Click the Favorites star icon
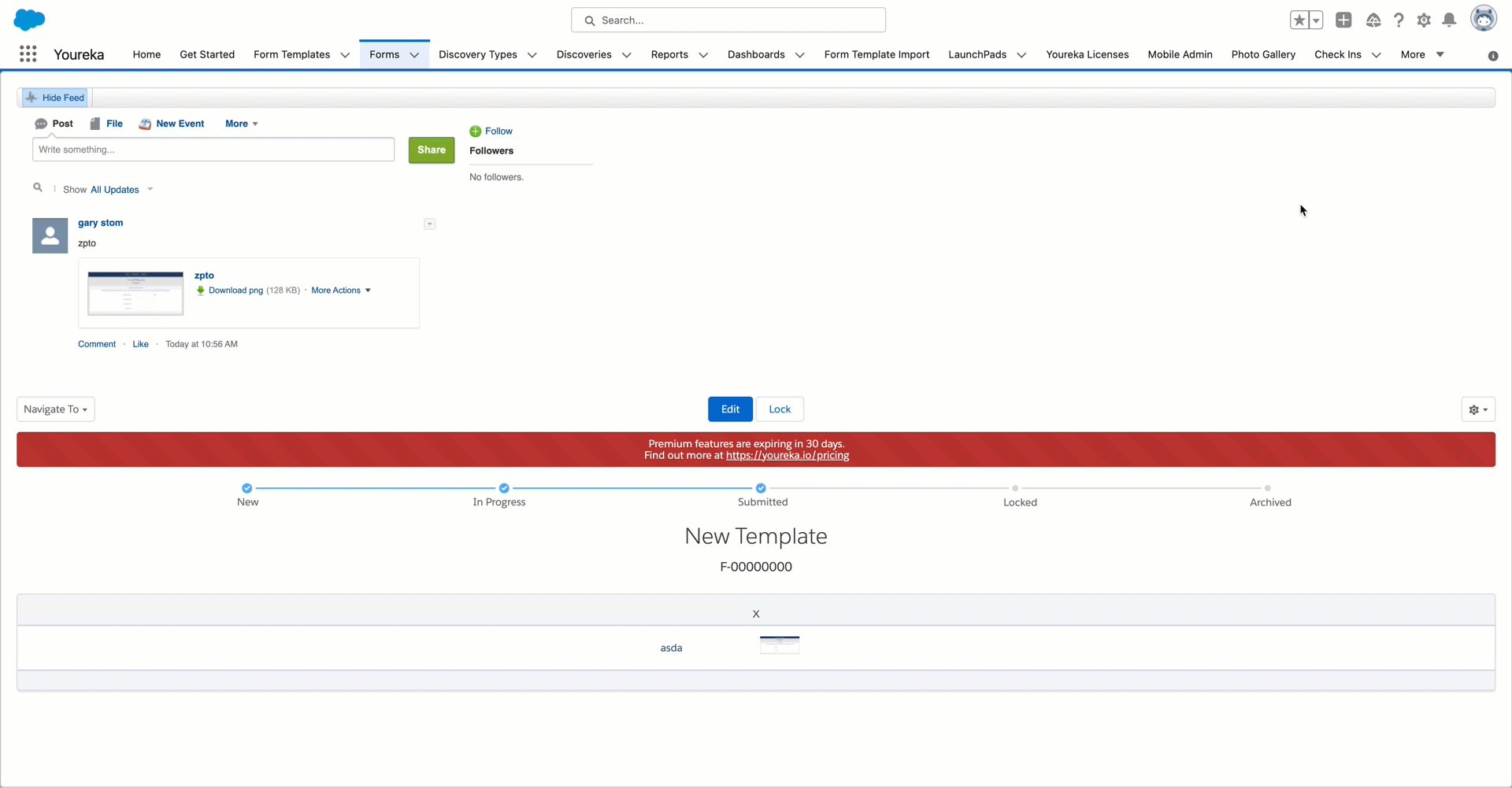Viewport: 1512px width, 788px height. point(1299,20)
